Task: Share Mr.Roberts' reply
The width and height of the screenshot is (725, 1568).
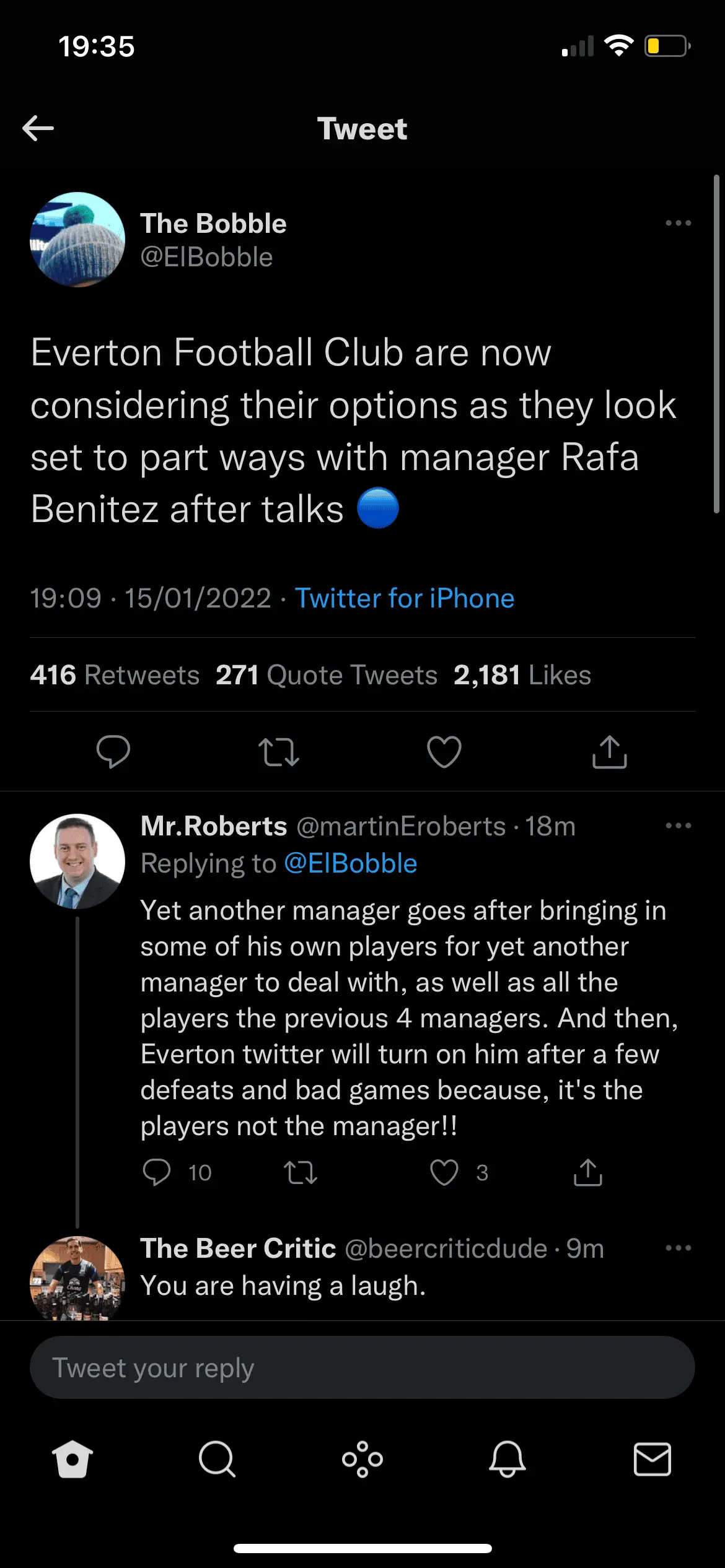Action: point(588,1172)
